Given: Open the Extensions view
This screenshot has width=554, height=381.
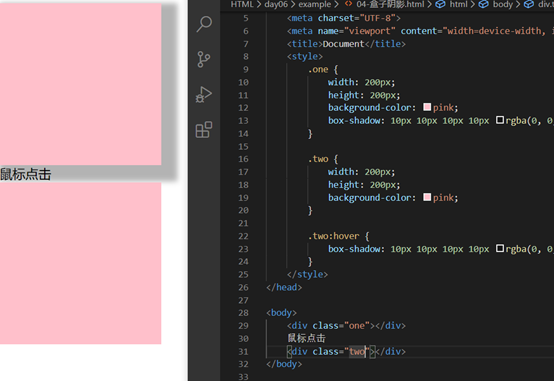Looking at the screenshot, I should coord(204,130).
